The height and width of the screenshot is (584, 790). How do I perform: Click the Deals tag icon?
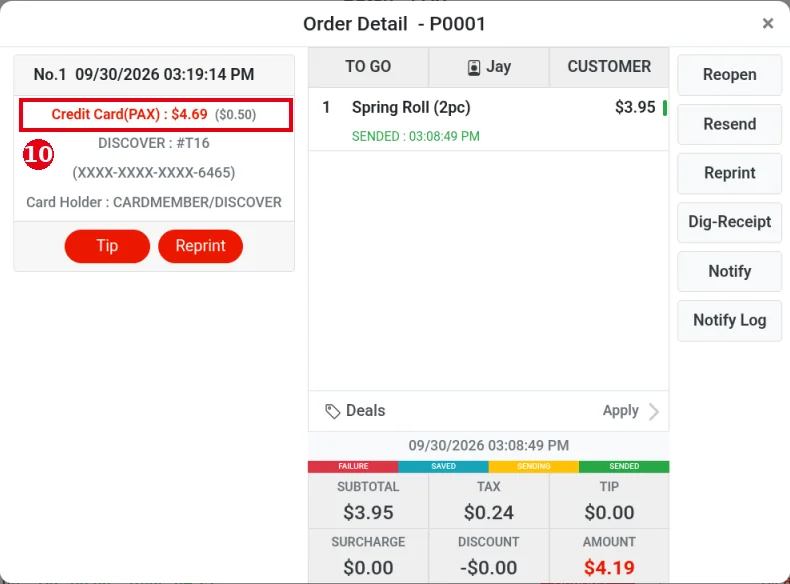click(x=333, y=411)
